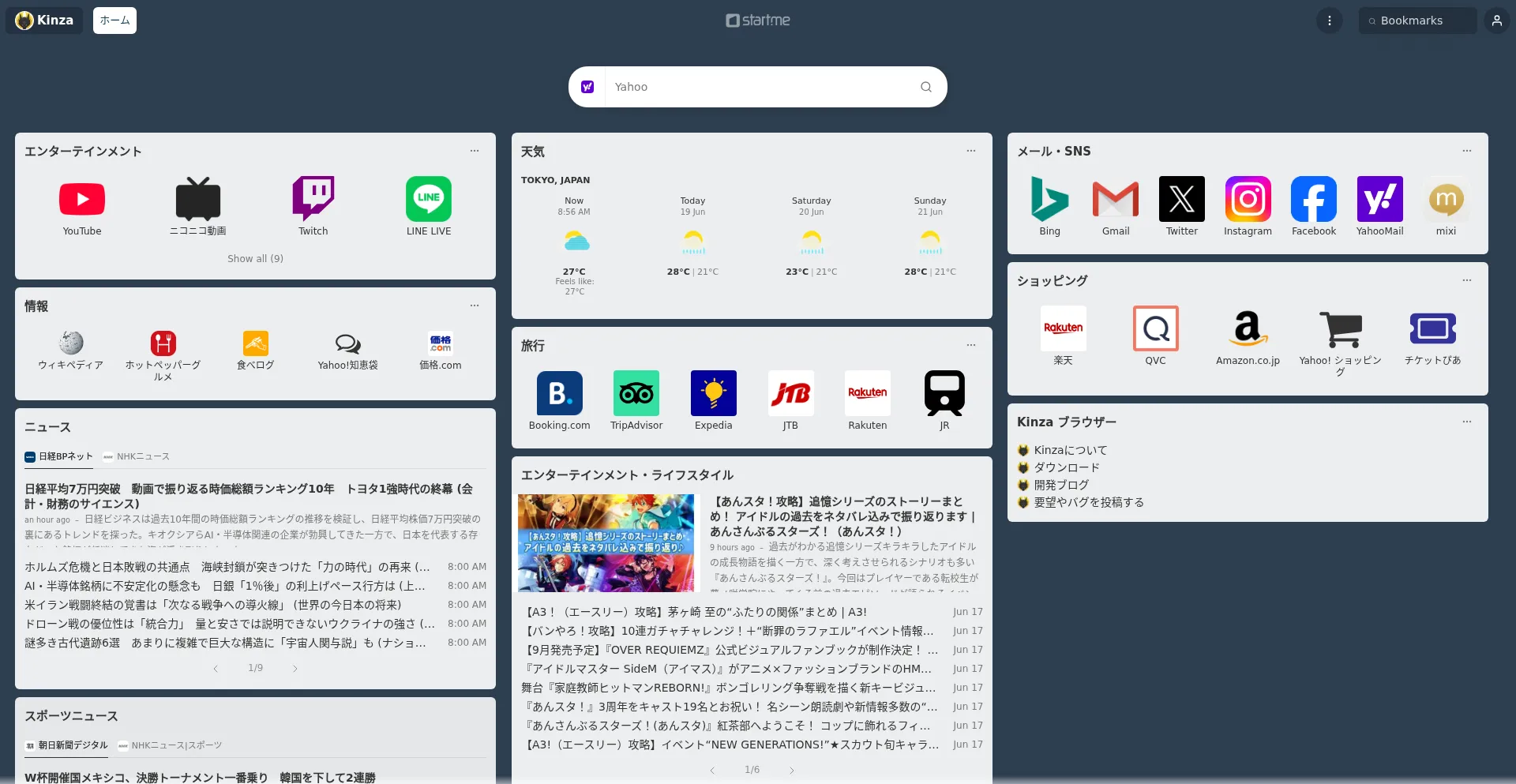1516x784 pixels.
Task: Click the search magnifier in Yahoo box
Action: [926, 87]
